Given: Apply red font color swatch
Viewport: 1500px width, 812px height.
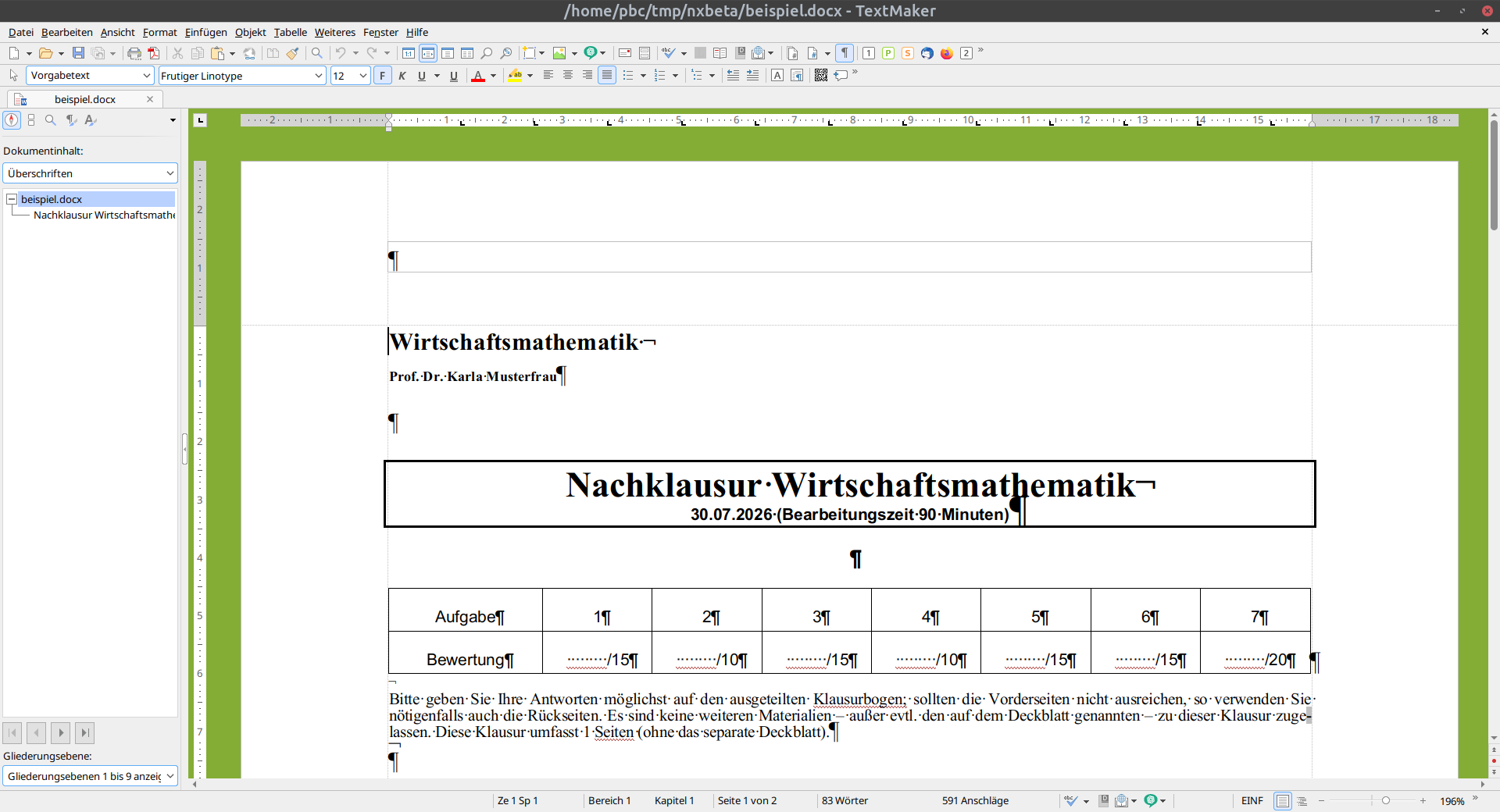Looking at the screenshot, I should tap(478, 76).
